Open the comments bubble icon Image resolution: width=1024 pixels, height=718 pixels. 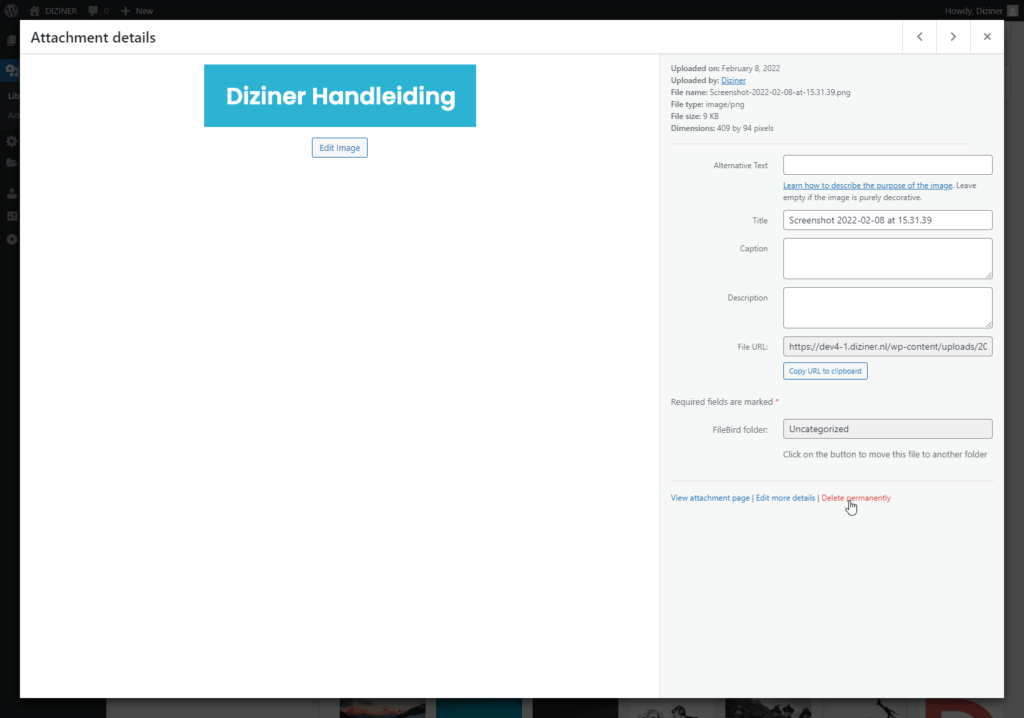[x=93, y=10]
